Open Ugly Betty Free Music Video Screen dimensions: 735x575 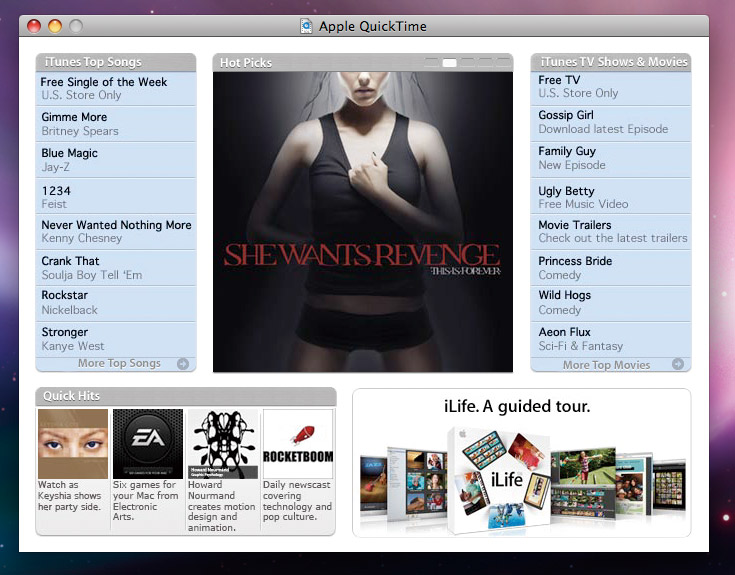coord(611,196)
